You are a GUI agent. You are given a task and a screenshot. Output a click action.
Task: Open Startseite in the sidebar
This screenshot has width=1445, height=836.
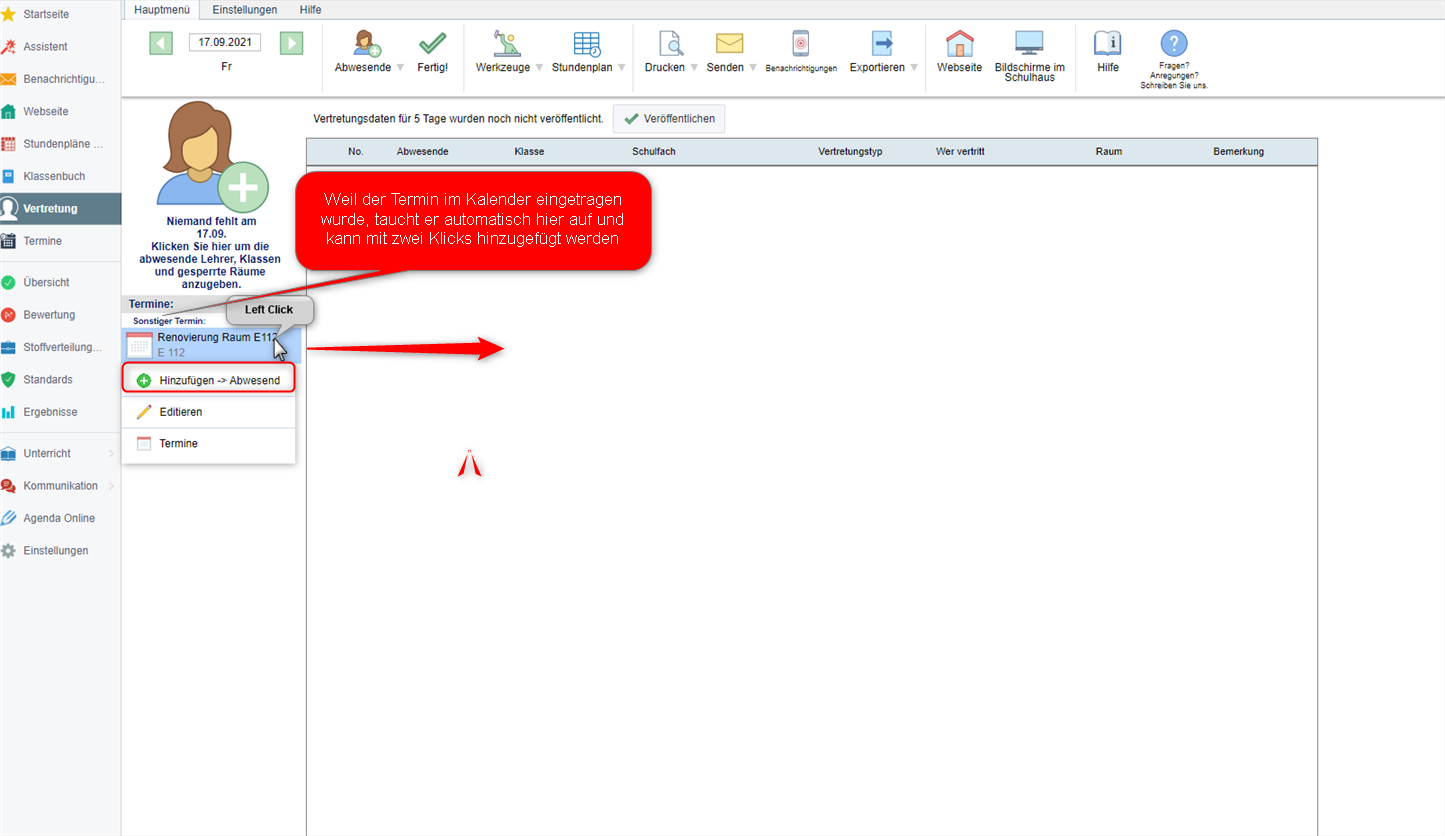click(x=60, y=14)
